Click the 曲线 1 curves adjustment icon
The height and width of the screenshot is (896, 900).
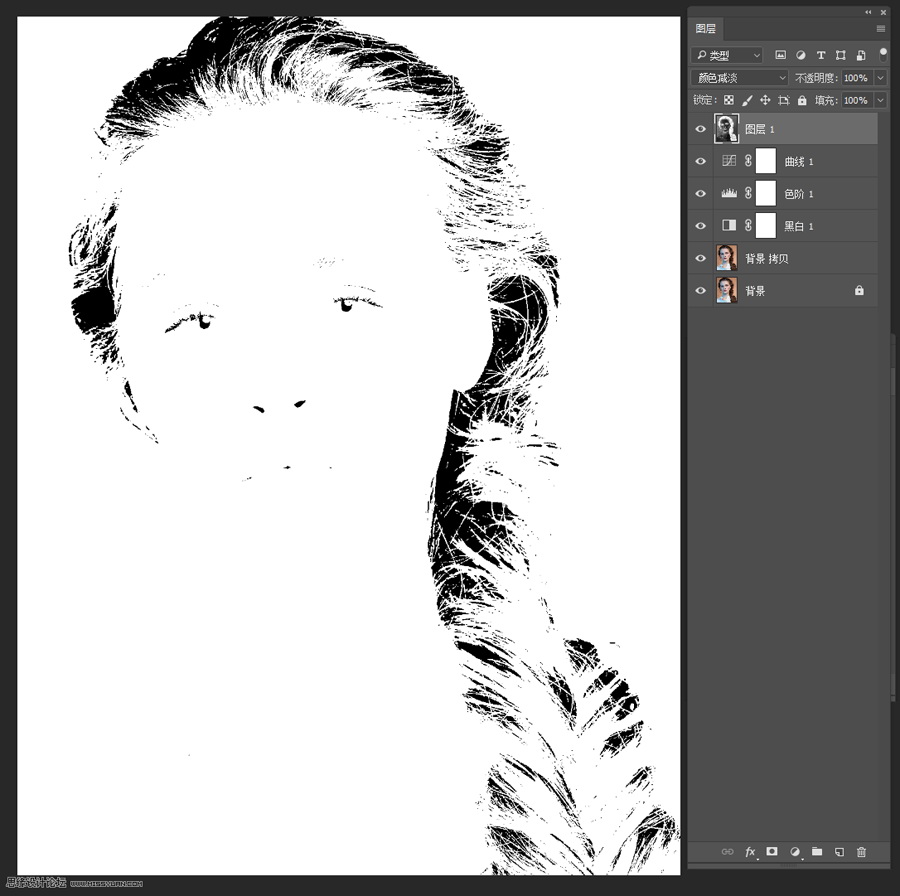(x=729, y=161)
